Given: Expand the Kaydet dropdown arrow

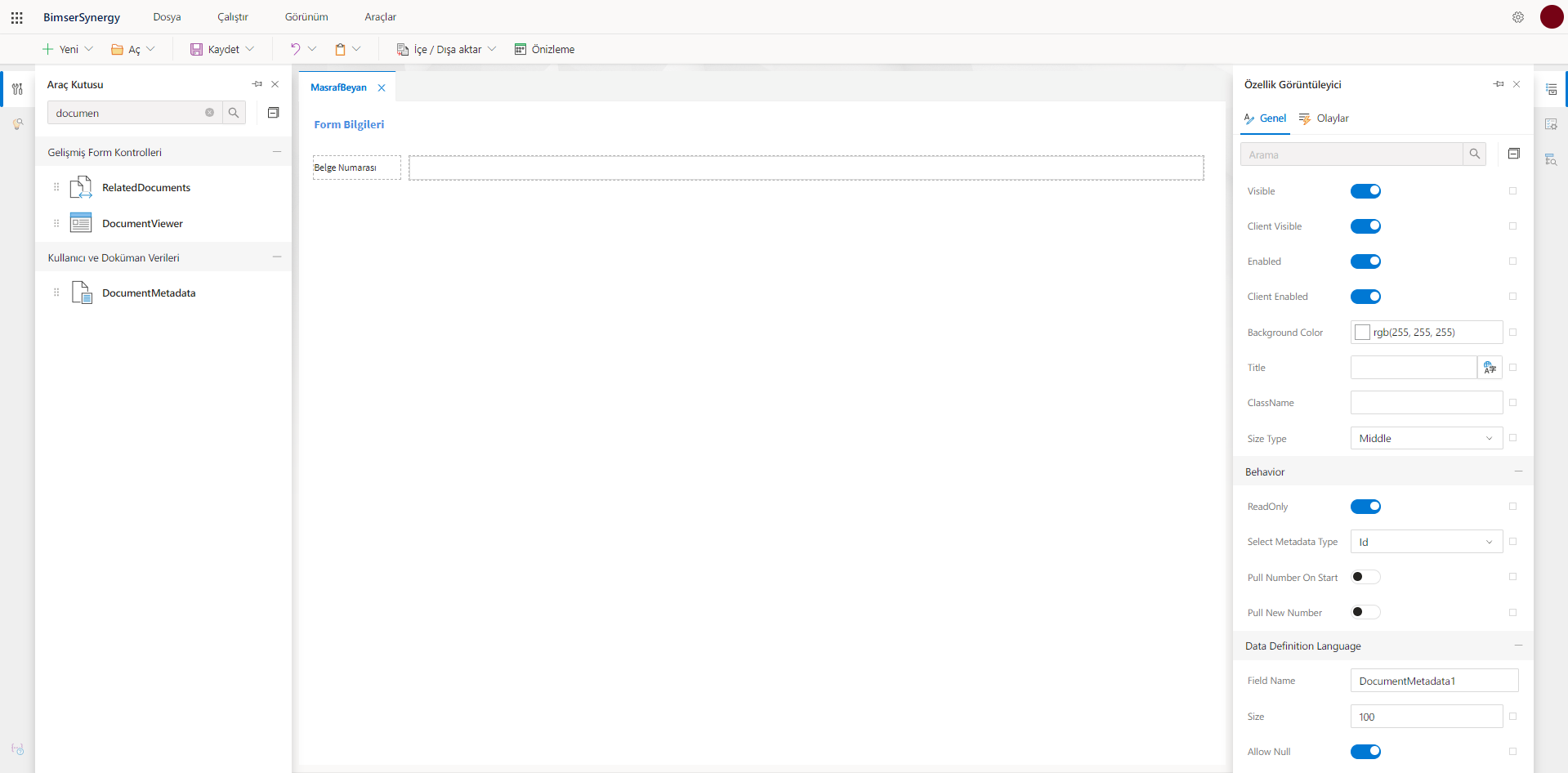Looking at the screenshot, I should 250,49.
